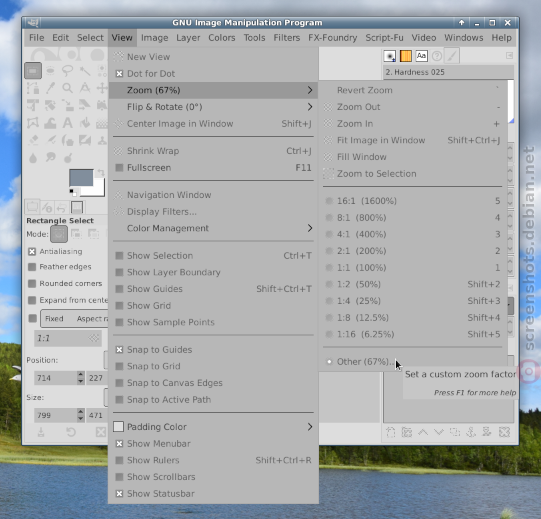541x519 pixels.
Task: Select the Cage Transform tool
Action: coord(33,123)
